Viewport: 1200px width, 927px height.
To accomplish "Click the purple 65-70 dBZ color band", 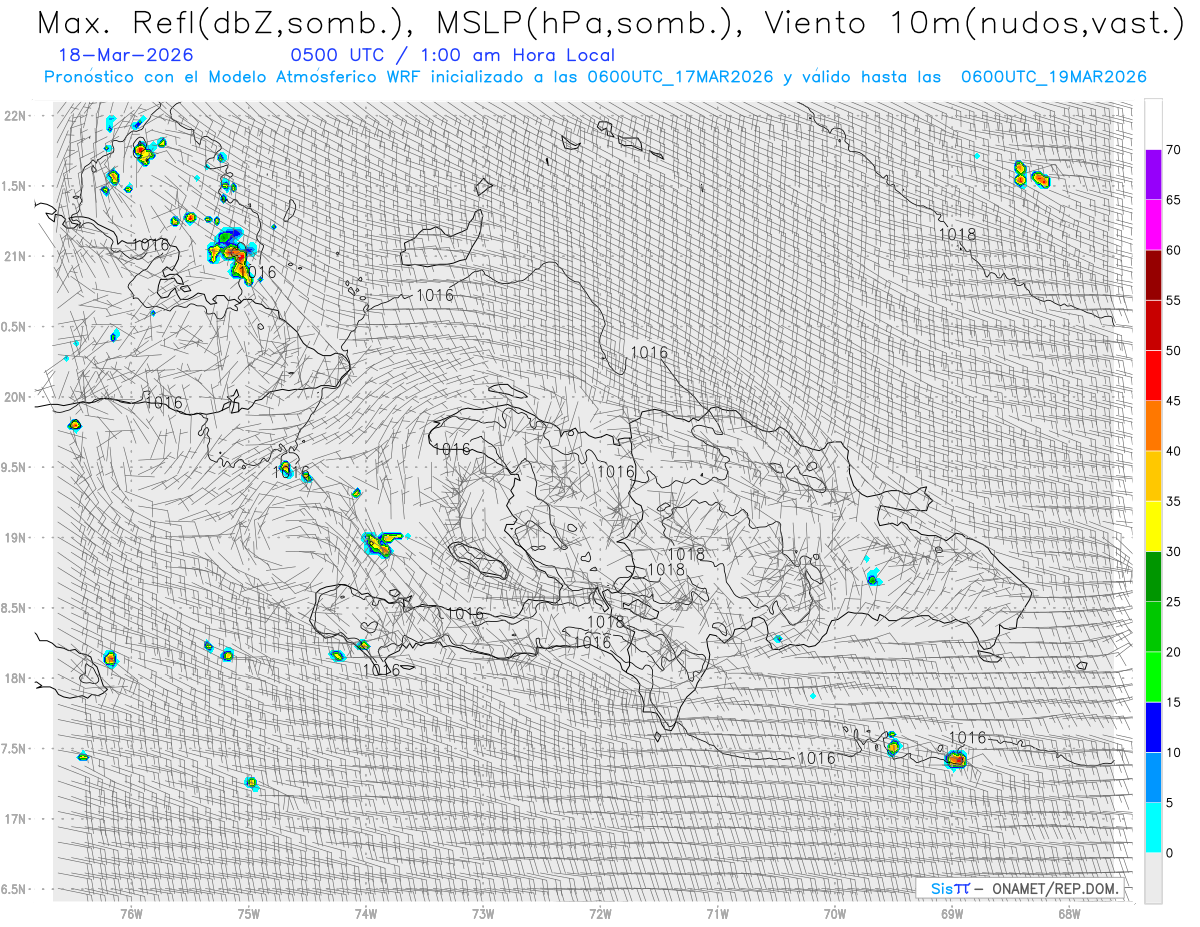I will click(x=1153, y=175).
